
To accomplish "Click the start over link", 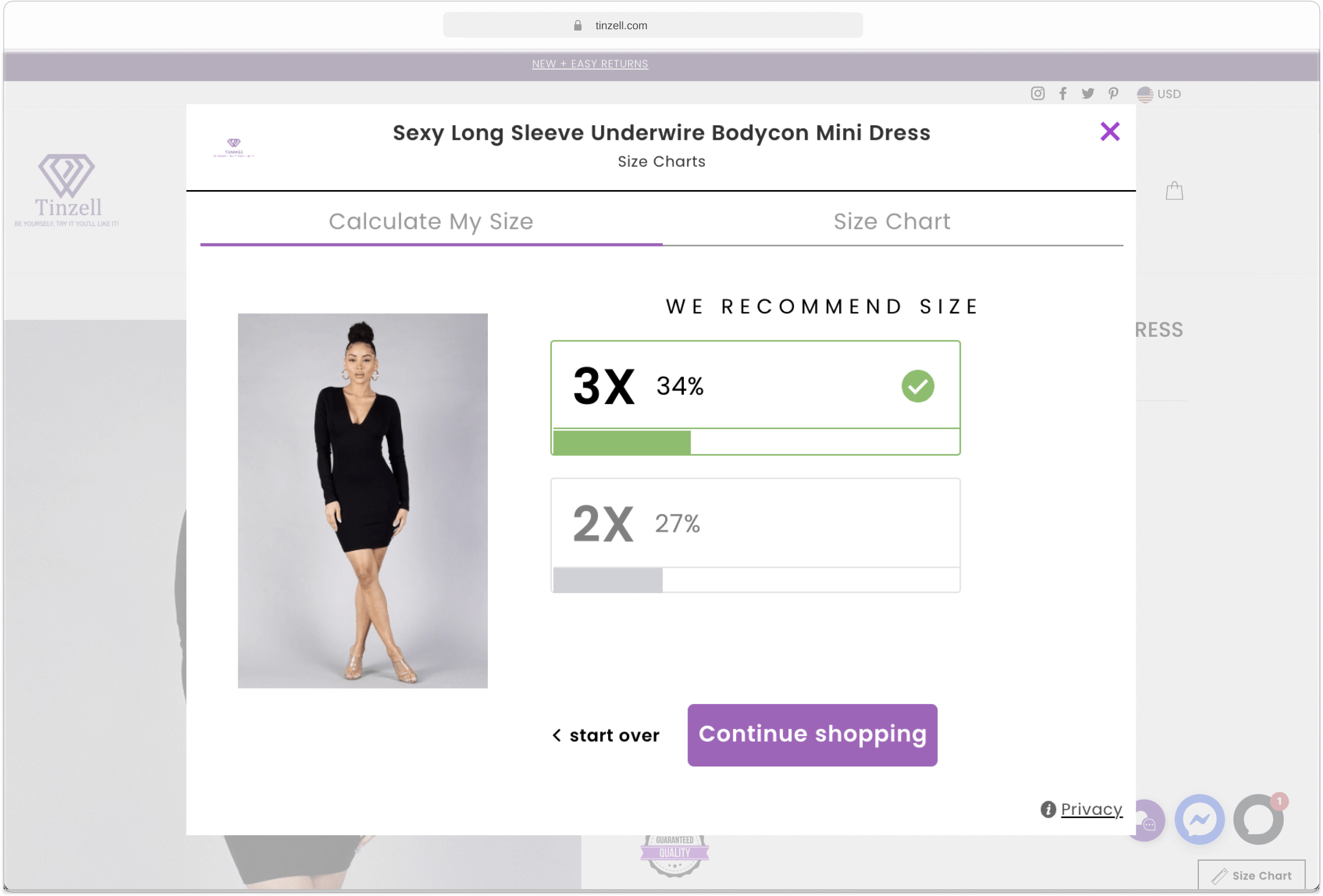I will pos(606,735).
